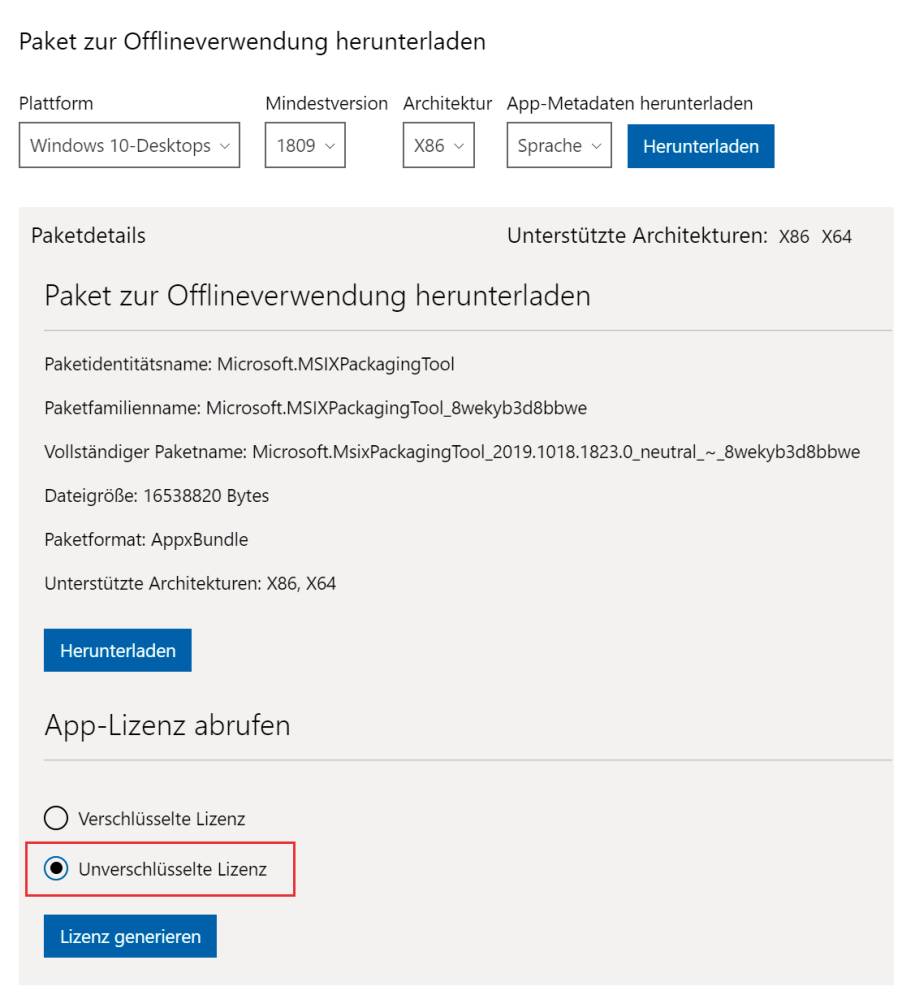Click the Paketdetails heading
The image size is (915, 1008).
tap(89, 235)
